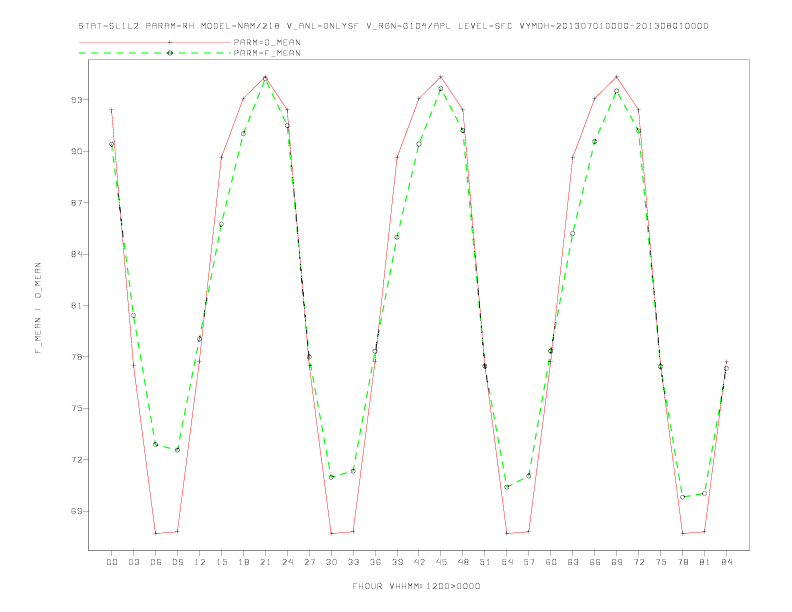Click the y-axis tick label 87
Image resolution: width=792 pixels, height=612 pixels.
point(76,202)
